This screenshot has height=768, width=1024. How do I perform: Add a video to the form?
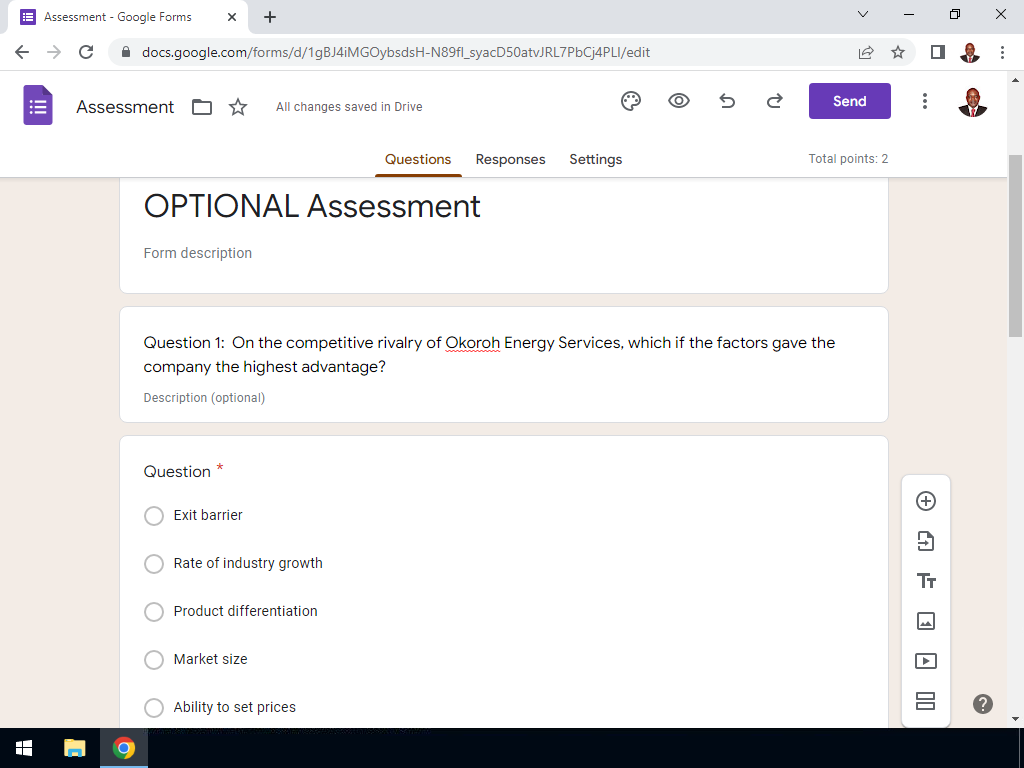pyautogui.click(x=925, y=661)
